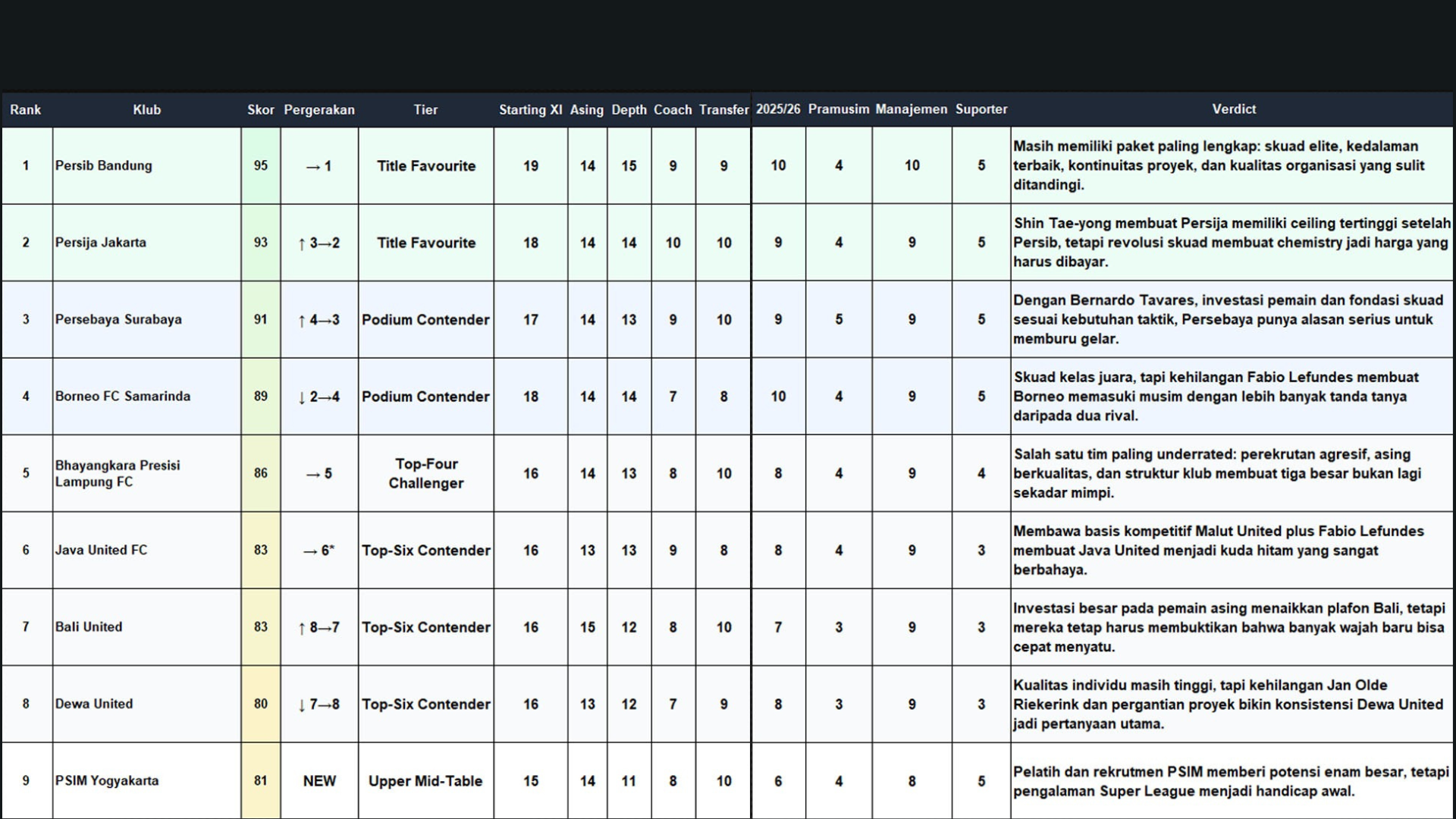This screenshot has width=1456, height=819.
Task: Click the Coach column header
Action: click(x=673, y=110)
